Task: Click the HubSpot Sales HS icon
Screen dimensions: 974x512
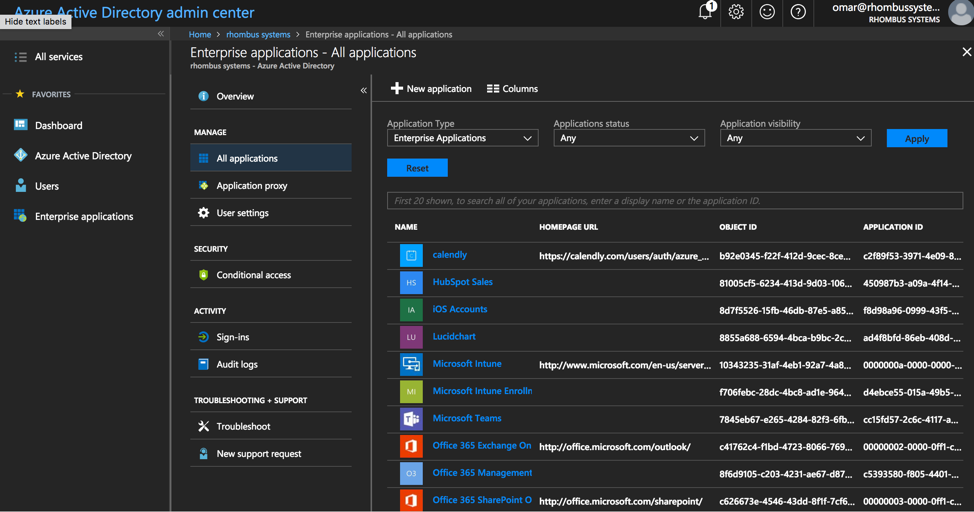Action: click(x=411, y=283)
